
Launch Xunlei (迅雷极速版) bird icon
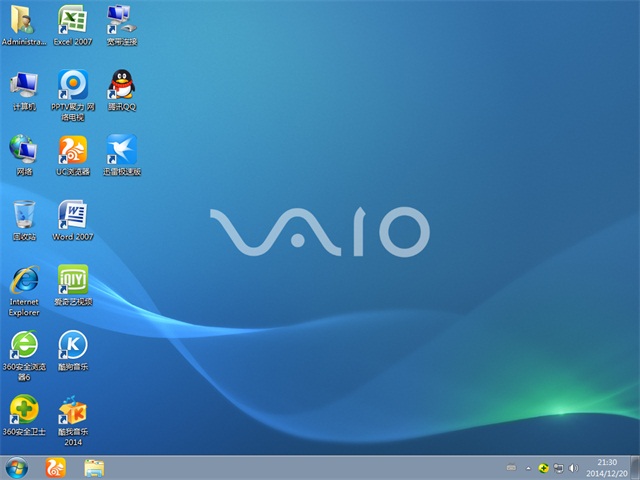click(121, 151)
